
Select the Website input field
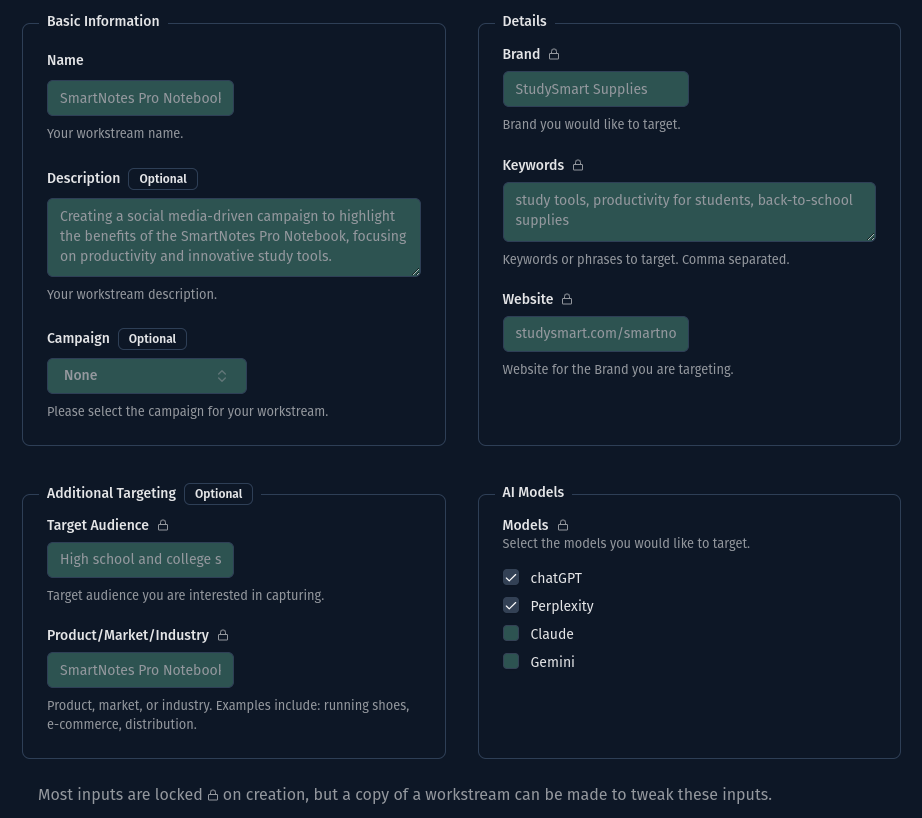[x=595, y=333]
